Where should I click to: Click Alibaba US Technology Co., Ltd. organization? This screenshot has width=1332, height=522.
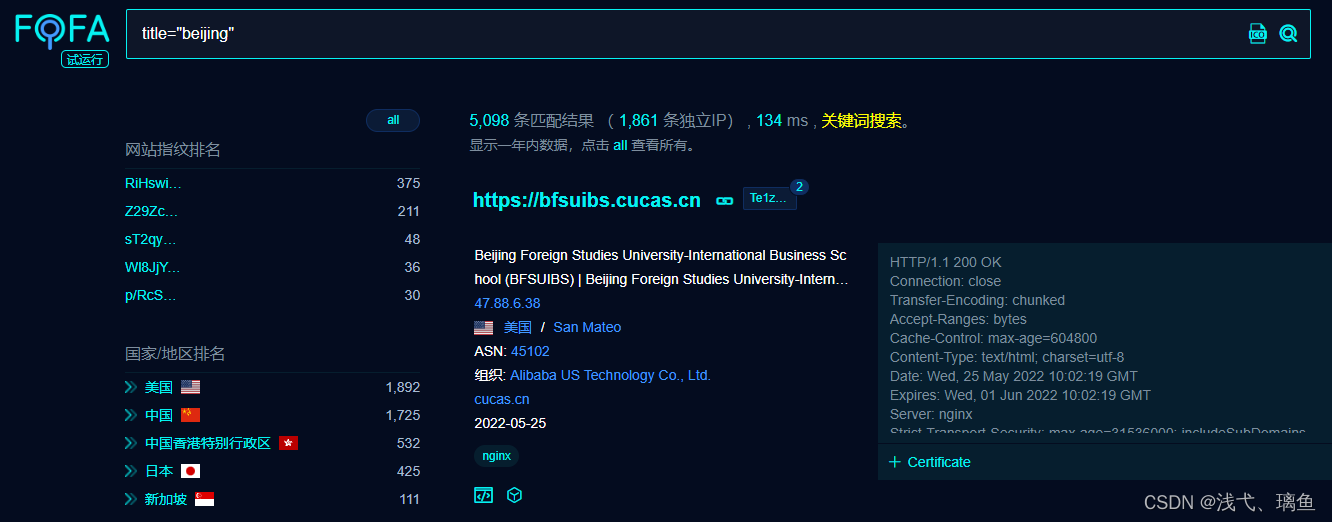610,375
